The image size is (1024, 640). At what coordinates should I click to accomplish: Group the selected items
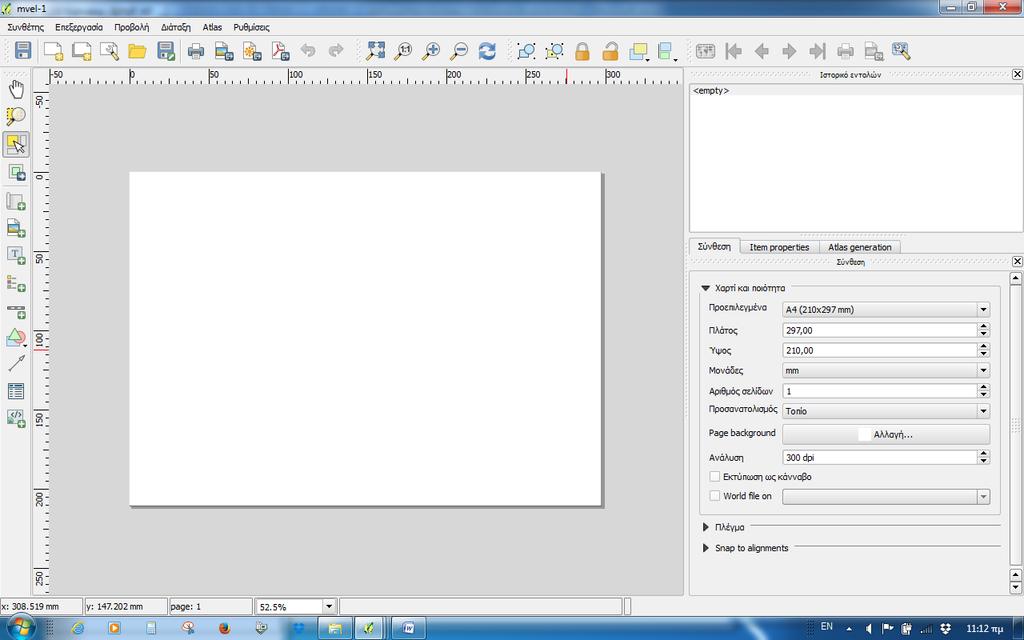(526, 51)
